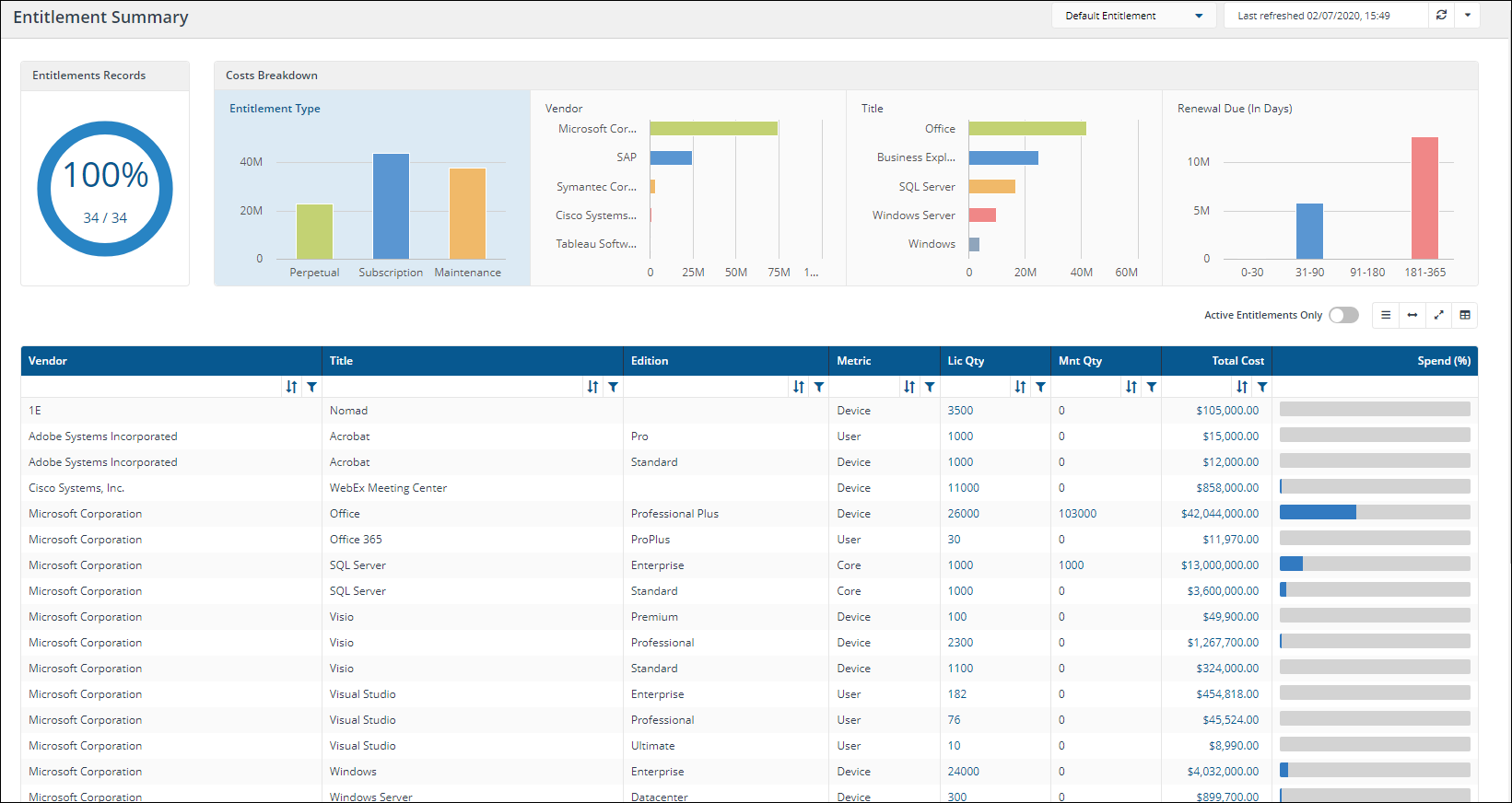Open the filter for the Title column

(x=614, y=387)
